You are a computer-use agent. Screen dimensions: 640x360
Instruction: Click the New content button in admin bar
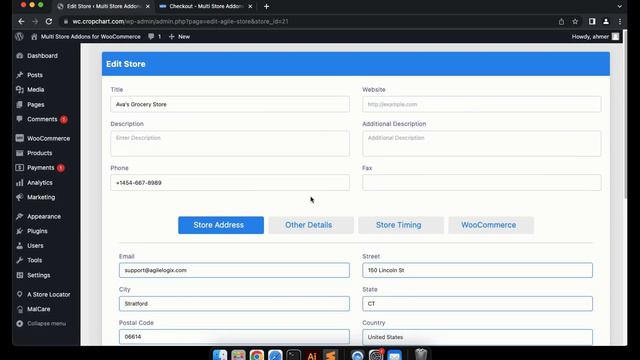tap(179, 36)
